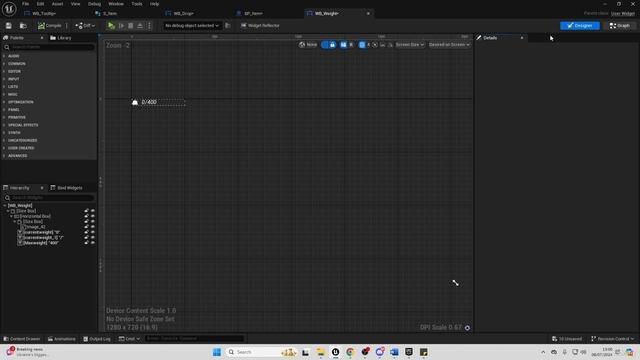Click the Eject from player icon
Screen dimensions: 640x360
pos(140,26)
